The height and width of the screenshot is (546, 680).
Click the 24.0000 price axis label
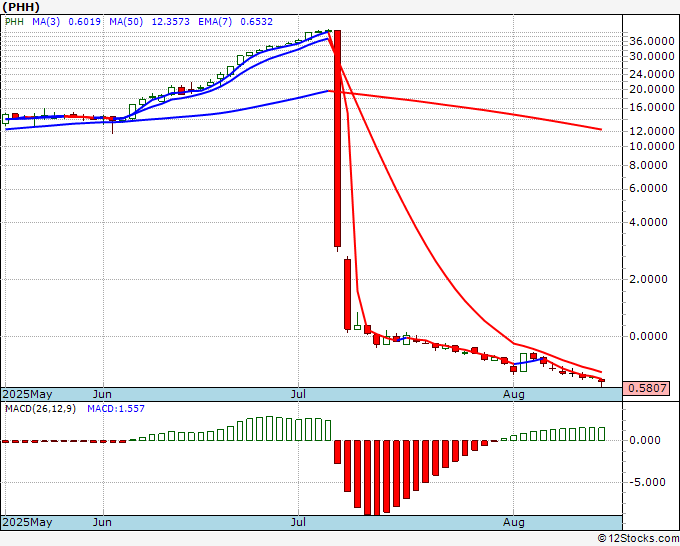(x=652, y=74)
